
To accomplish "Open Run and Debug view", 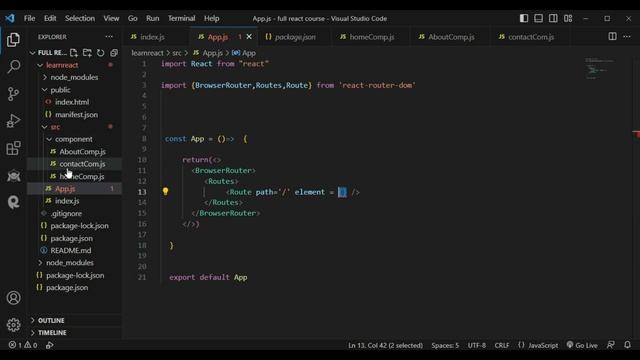I will pyautogui.click(x=13, y=121).
